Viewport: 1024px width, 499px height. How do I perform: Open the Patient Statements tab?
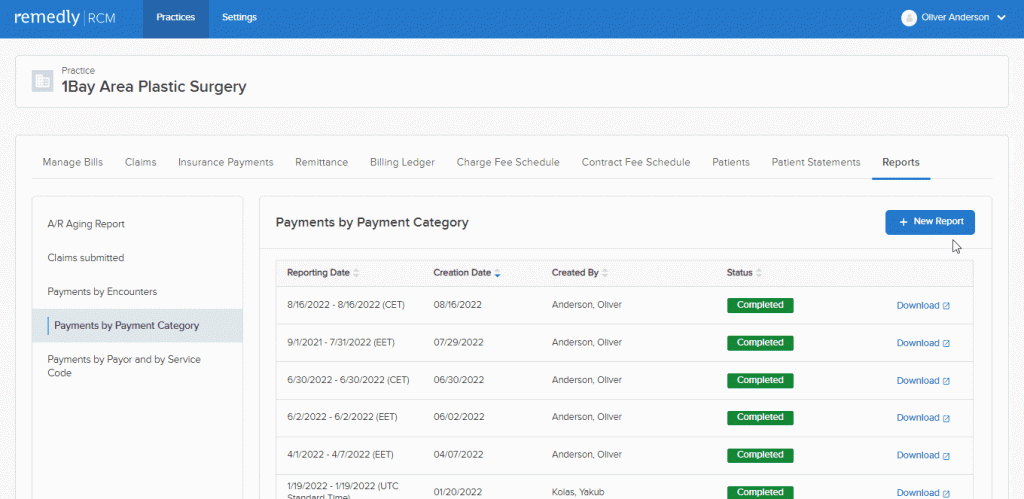(816, 162)
